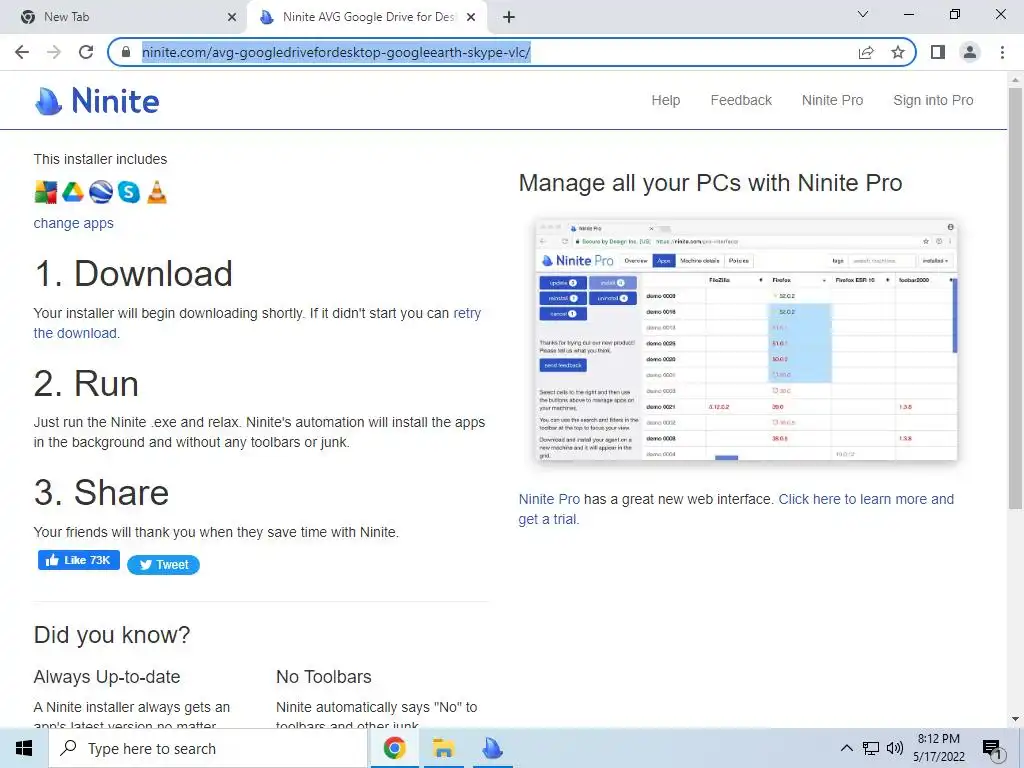The height and width of the screenshot is (768, 1024).
Task: Show hidden system tray icons
Action: (846, 748)
